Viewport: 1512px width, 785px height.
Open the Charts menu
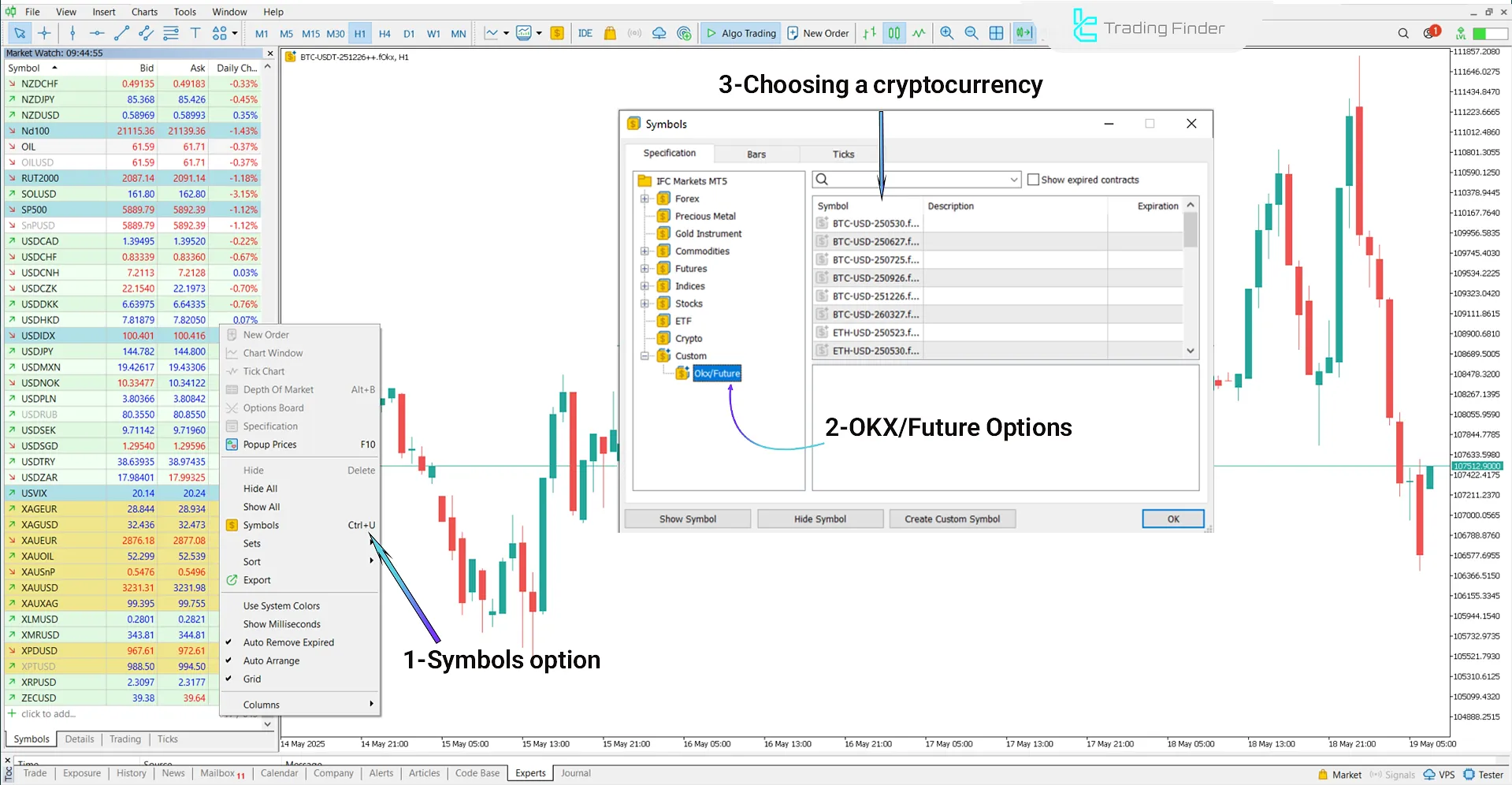click(x=144, y=11)
